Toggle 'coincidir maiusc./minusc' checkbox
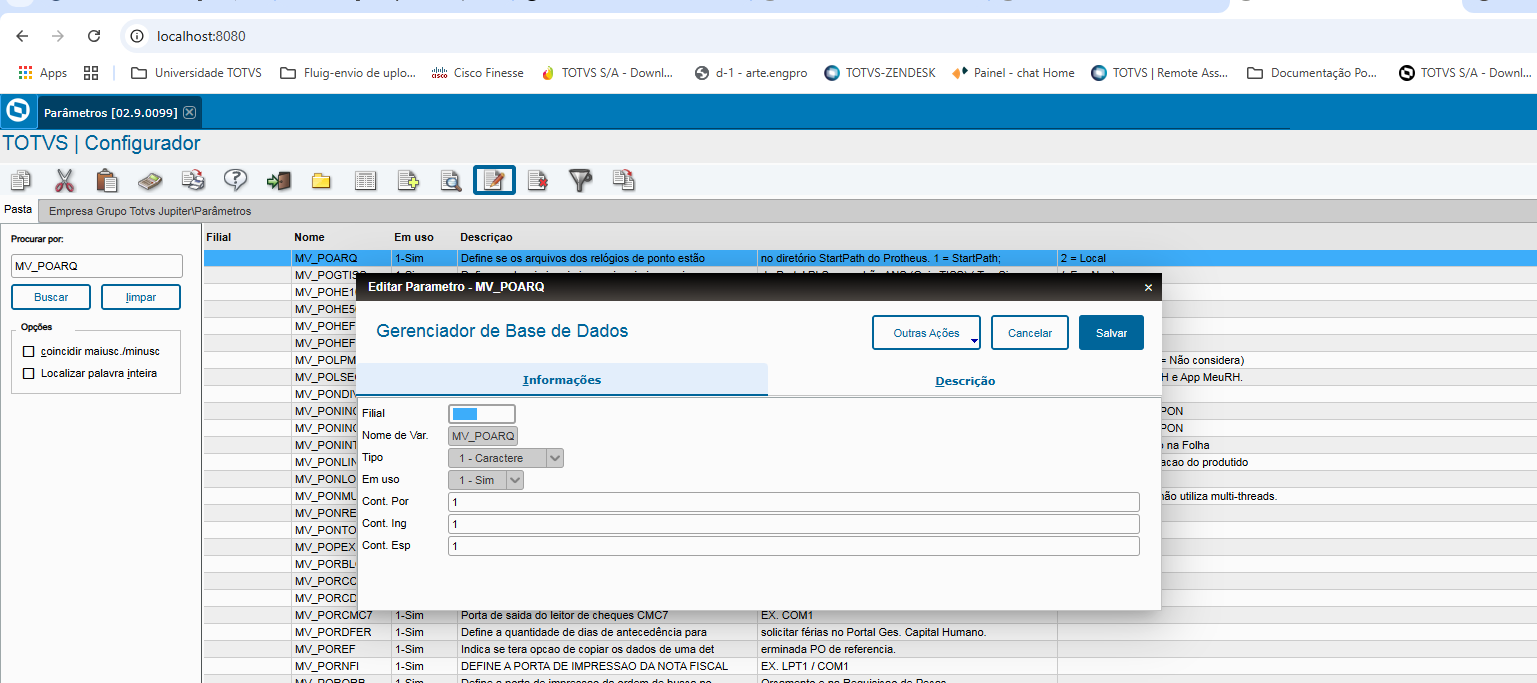 pyautogui.click(x=29, y=352)
